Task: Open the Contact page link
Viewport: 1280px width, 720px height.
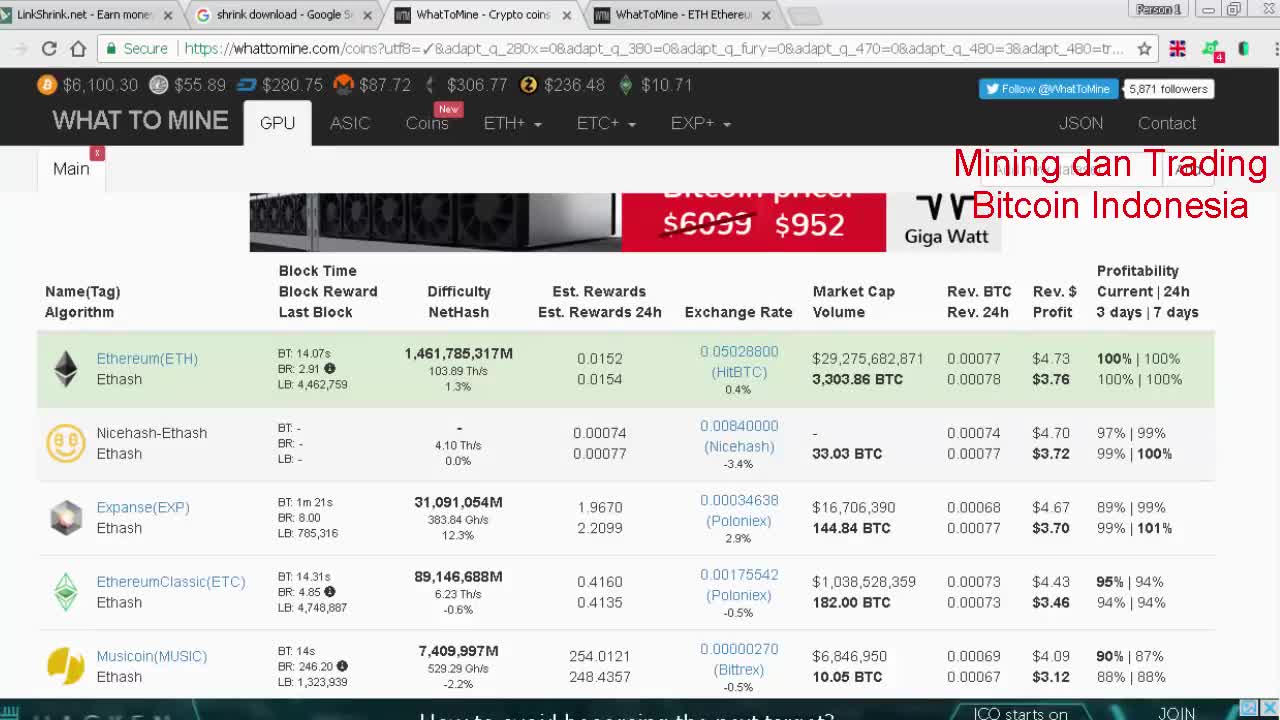Action: [x=1167, y=123]
